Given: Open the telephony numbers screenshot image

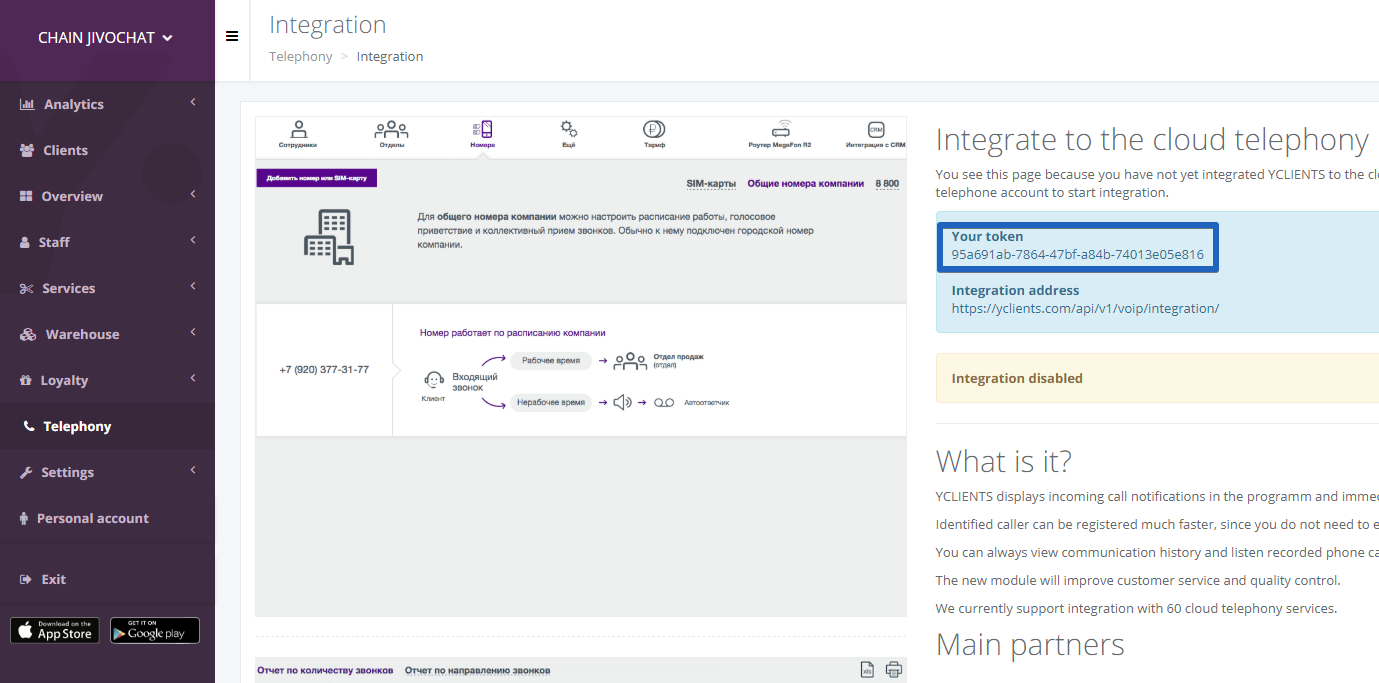Looking at the screenshot, I should tap(581, 366).
